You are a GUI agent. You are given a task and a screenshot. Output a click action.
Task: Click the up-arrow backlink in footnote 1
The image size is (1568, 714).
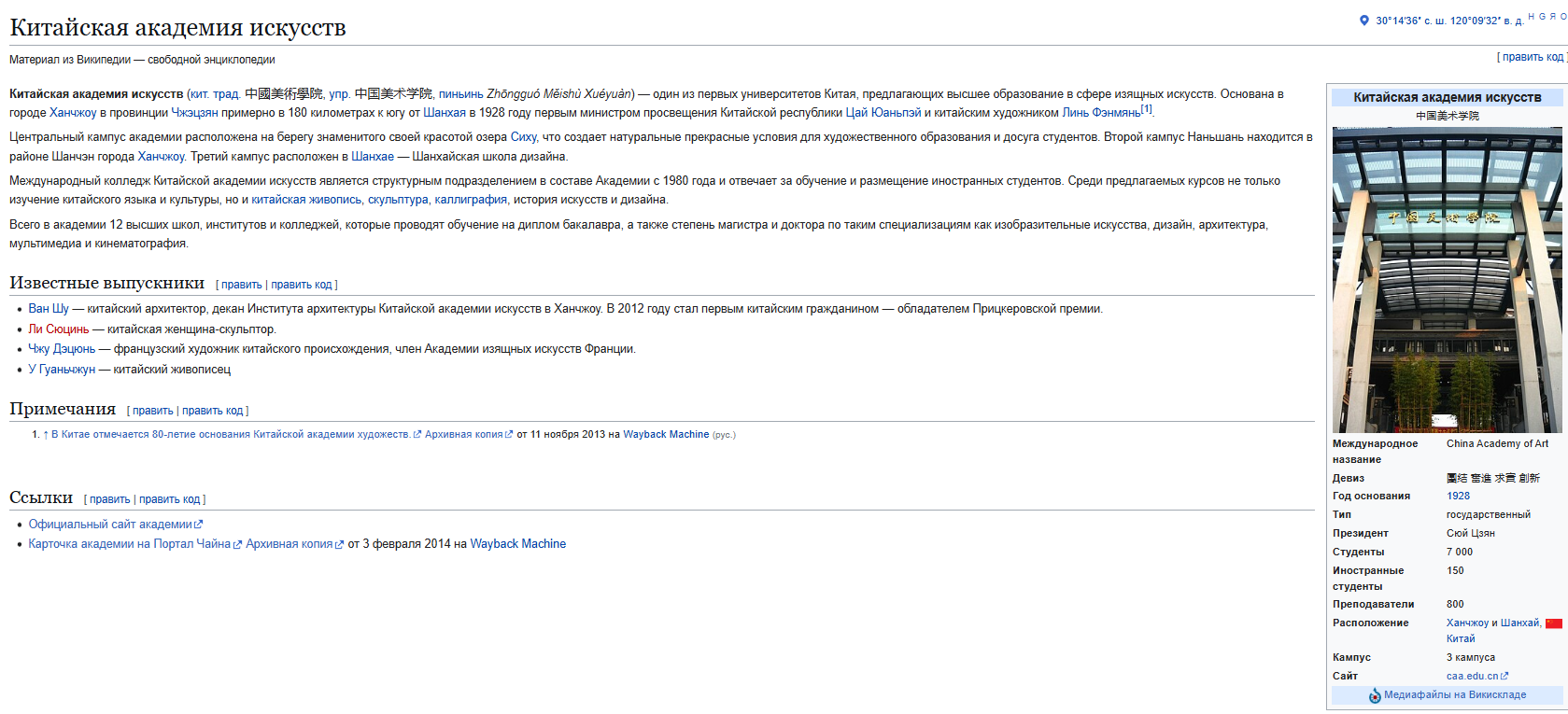click(45, 435)
